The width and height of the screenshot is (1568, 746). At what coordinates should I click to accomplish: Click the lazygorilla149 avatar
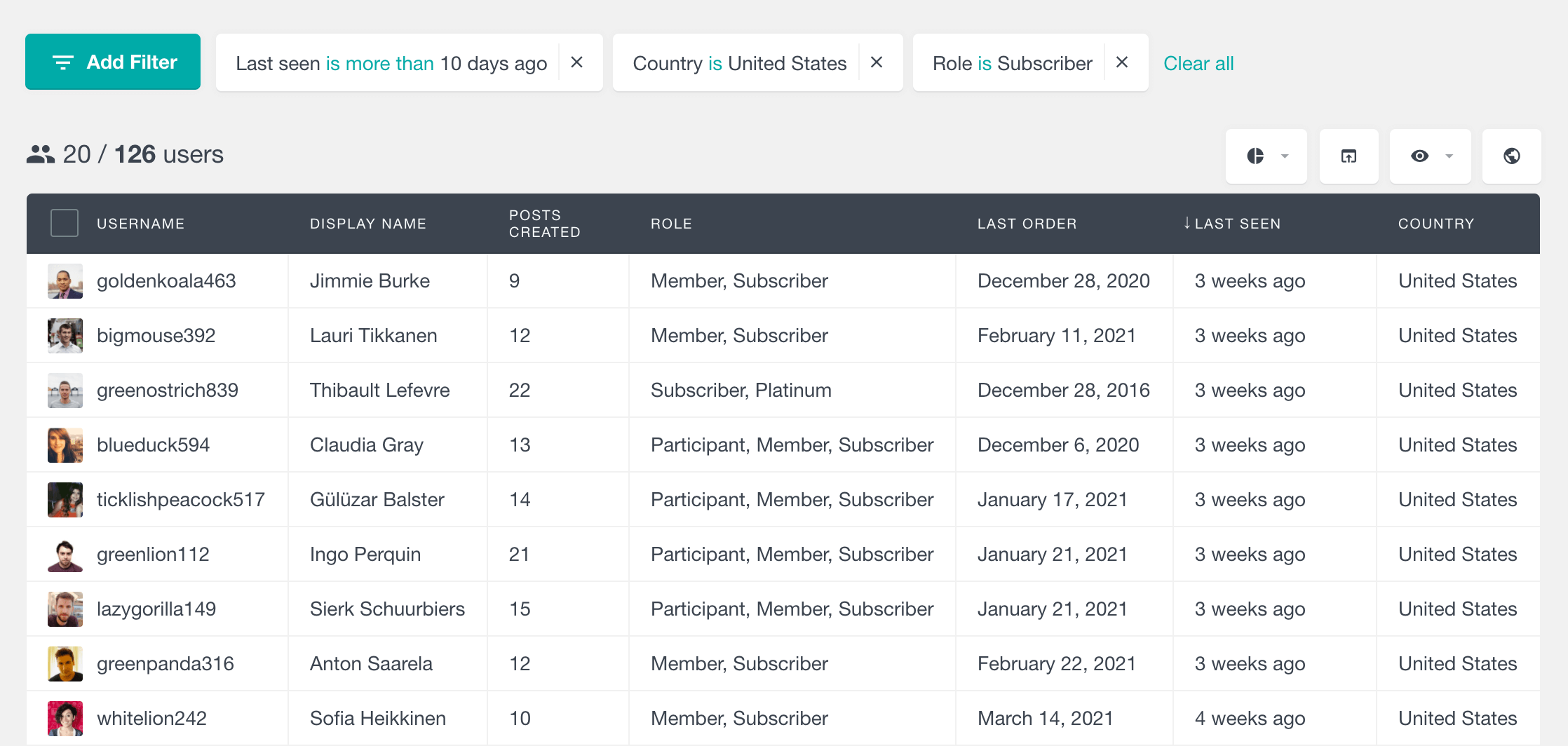point(65,609)
